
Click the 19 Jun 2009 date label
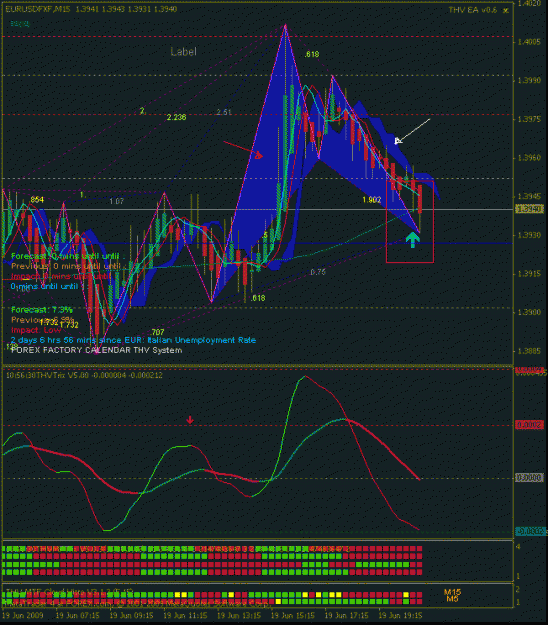pos(22,615)
